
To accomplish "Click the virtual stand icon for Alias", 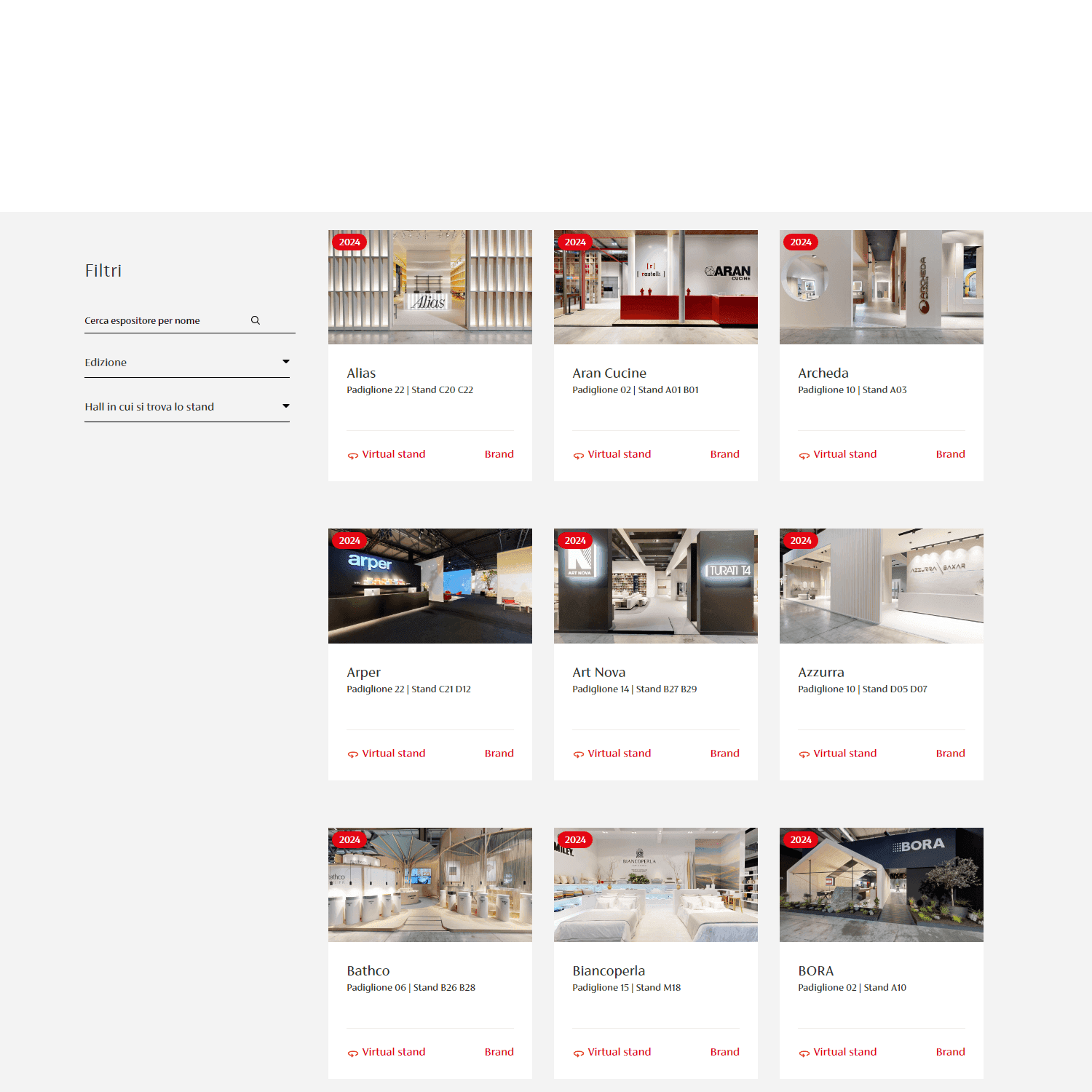I will coord(352,456).
